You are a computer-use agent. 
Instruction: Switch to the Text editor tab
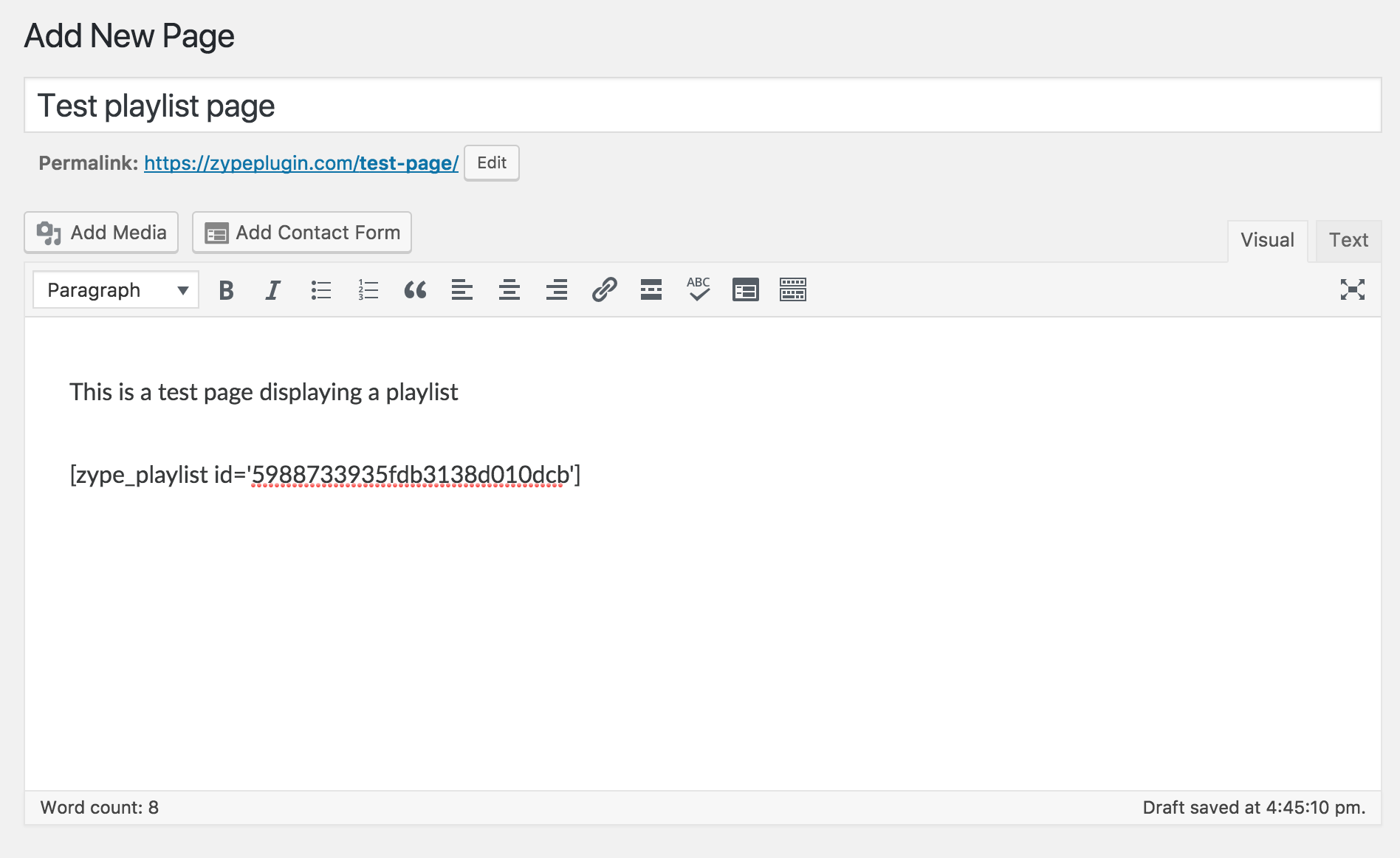click(x=1348, y=241)
